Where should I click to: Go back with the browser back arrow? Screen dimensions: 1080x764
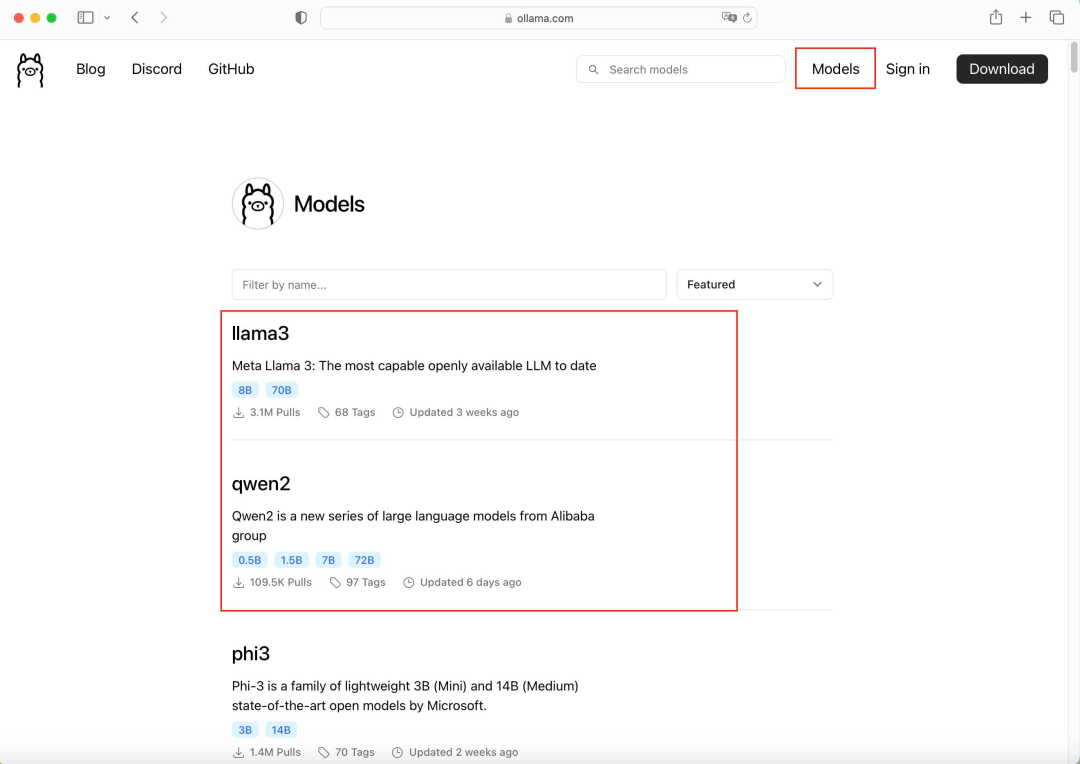pos(135,18)
